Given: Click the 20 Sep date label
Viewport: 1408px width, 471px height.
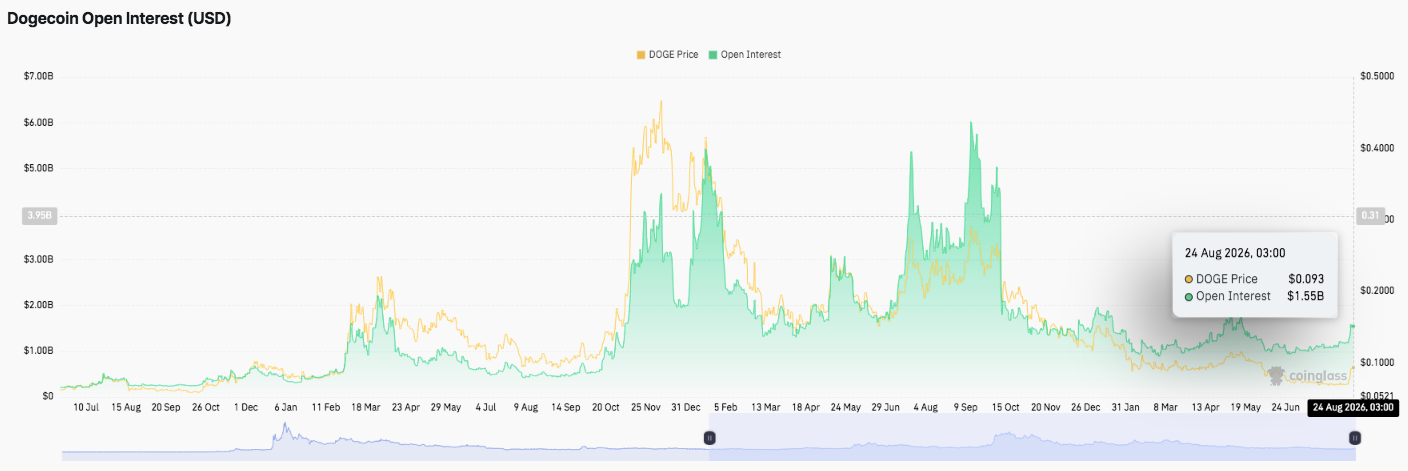Looking at the screenshot, I should click(x=166, y=408).
